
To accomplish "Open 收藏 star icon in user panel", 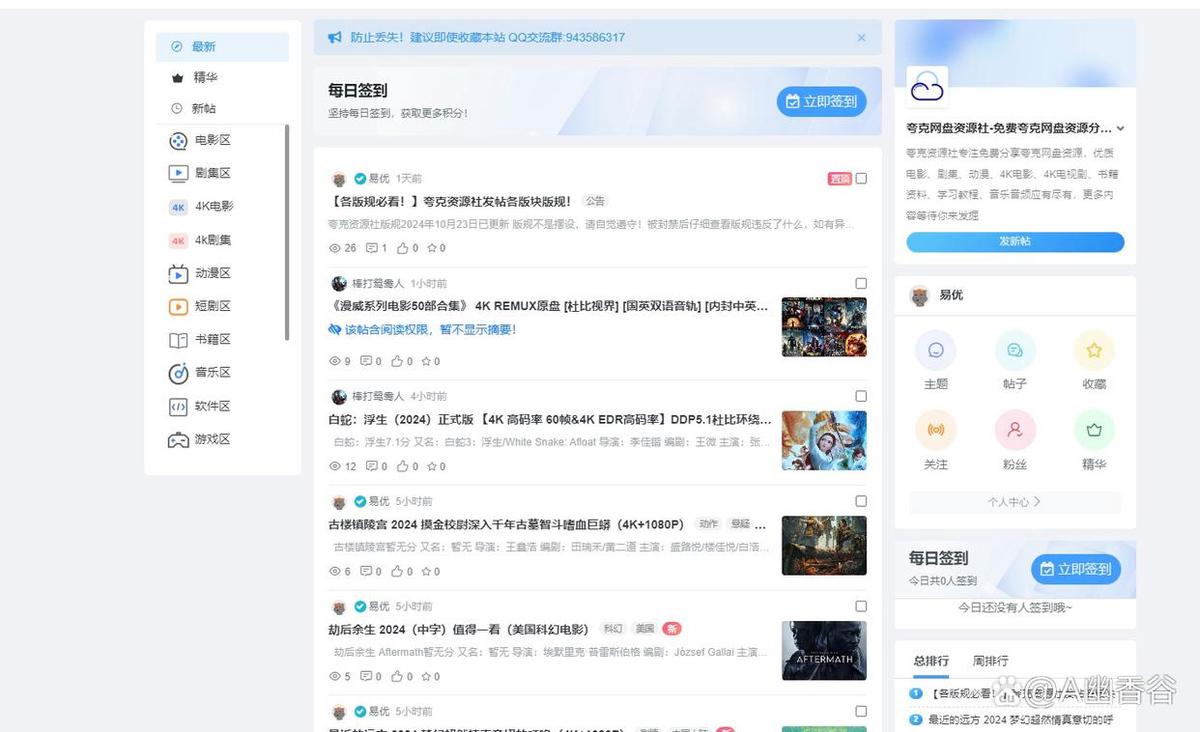I will [x=1094, y=351].
